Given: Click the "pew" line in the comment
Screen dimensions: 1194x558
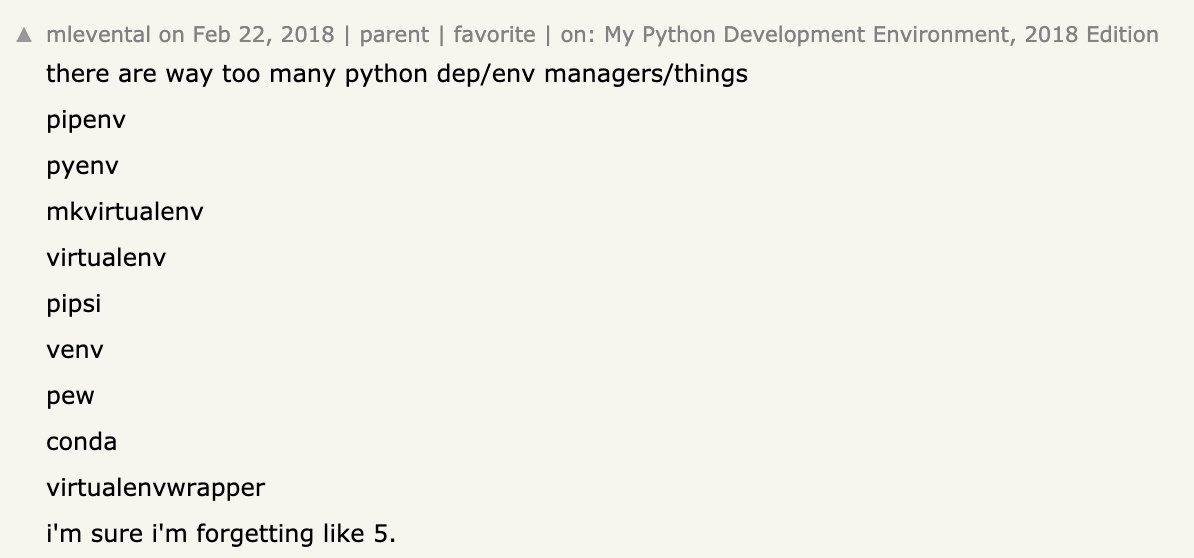Looking at the screenshot, I should (x=70, y=396).
